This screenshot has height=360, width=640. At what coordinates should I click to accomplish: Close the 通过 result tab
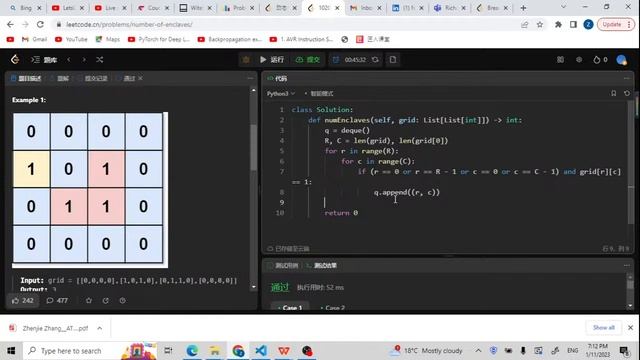(x=140, y=78)
